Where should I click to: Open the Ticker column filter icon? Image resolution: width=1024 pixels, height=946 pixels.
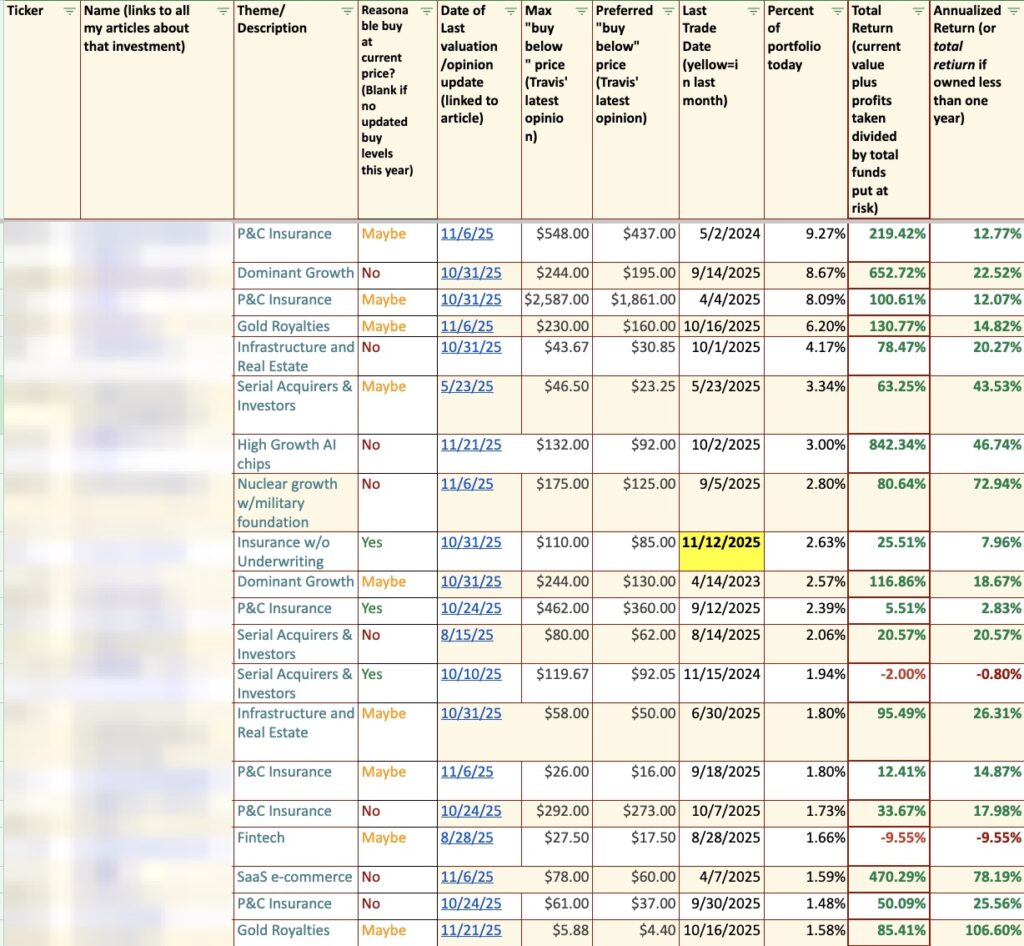click(68, 11)
